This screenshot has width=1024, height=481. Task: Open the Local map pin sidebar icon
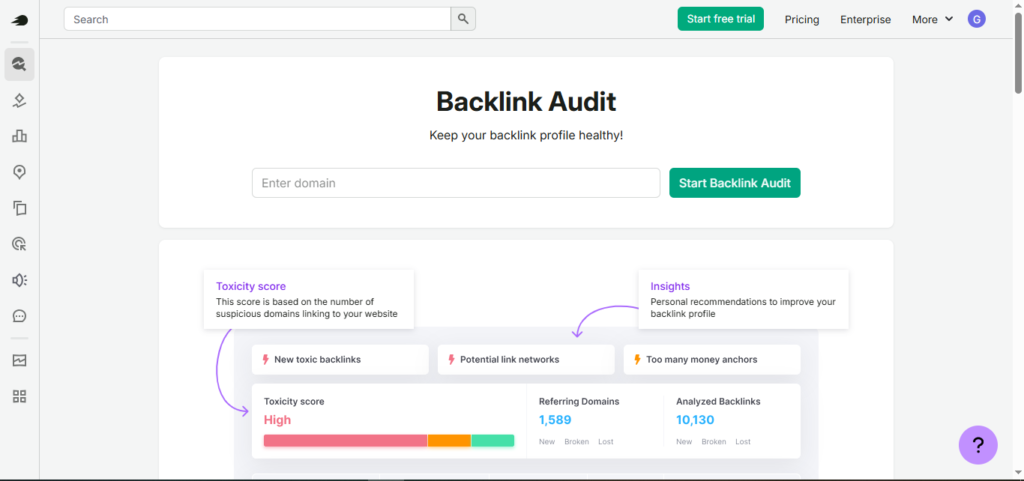(x=20, y=172)
